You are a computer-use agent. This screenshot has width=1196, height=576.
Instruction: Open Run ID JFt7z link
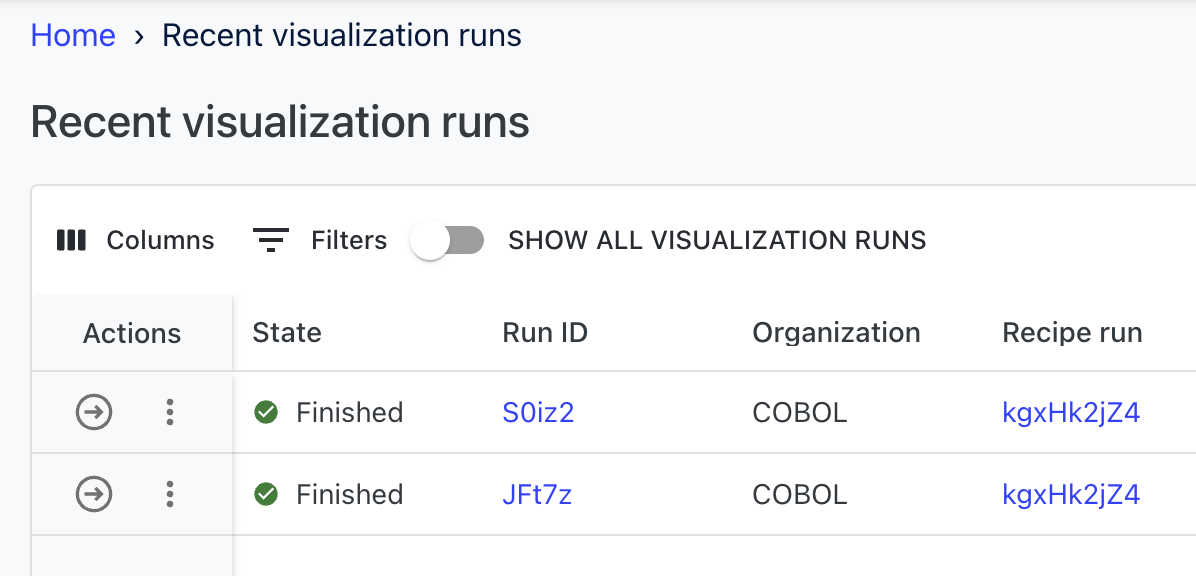click(x=537, y=494)
